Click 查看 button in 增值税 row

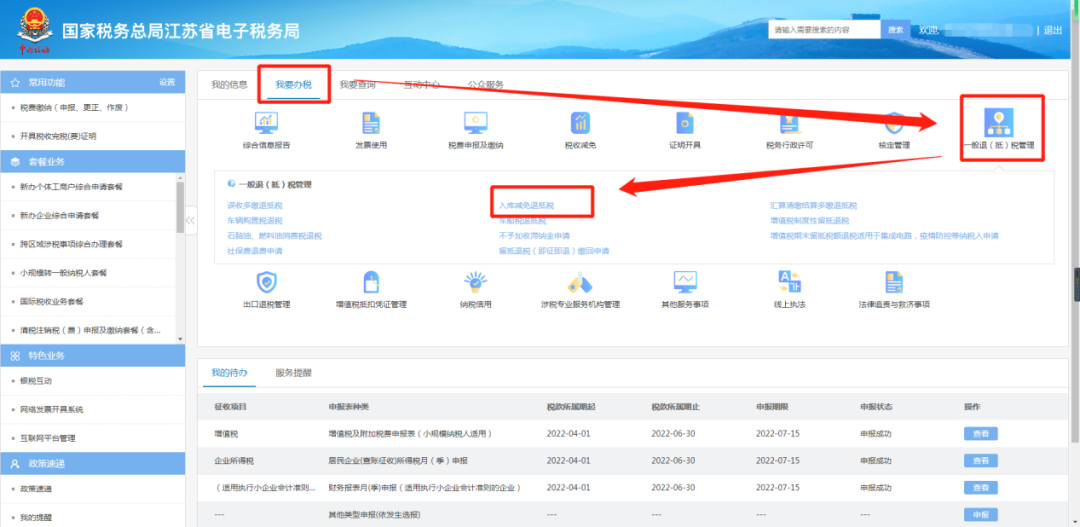coord(980,434)
